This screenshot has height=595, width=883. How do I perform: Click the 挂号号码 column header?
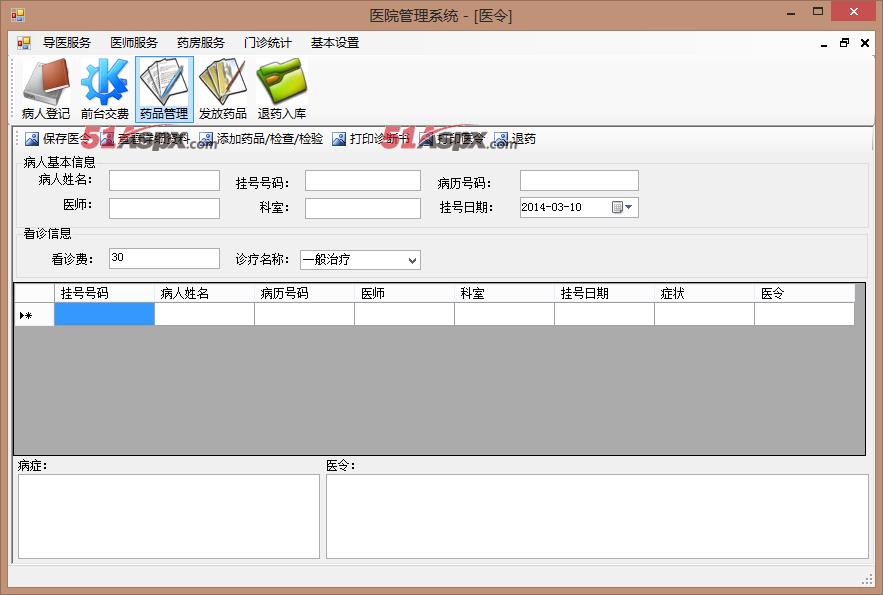(x=104, y=293)
